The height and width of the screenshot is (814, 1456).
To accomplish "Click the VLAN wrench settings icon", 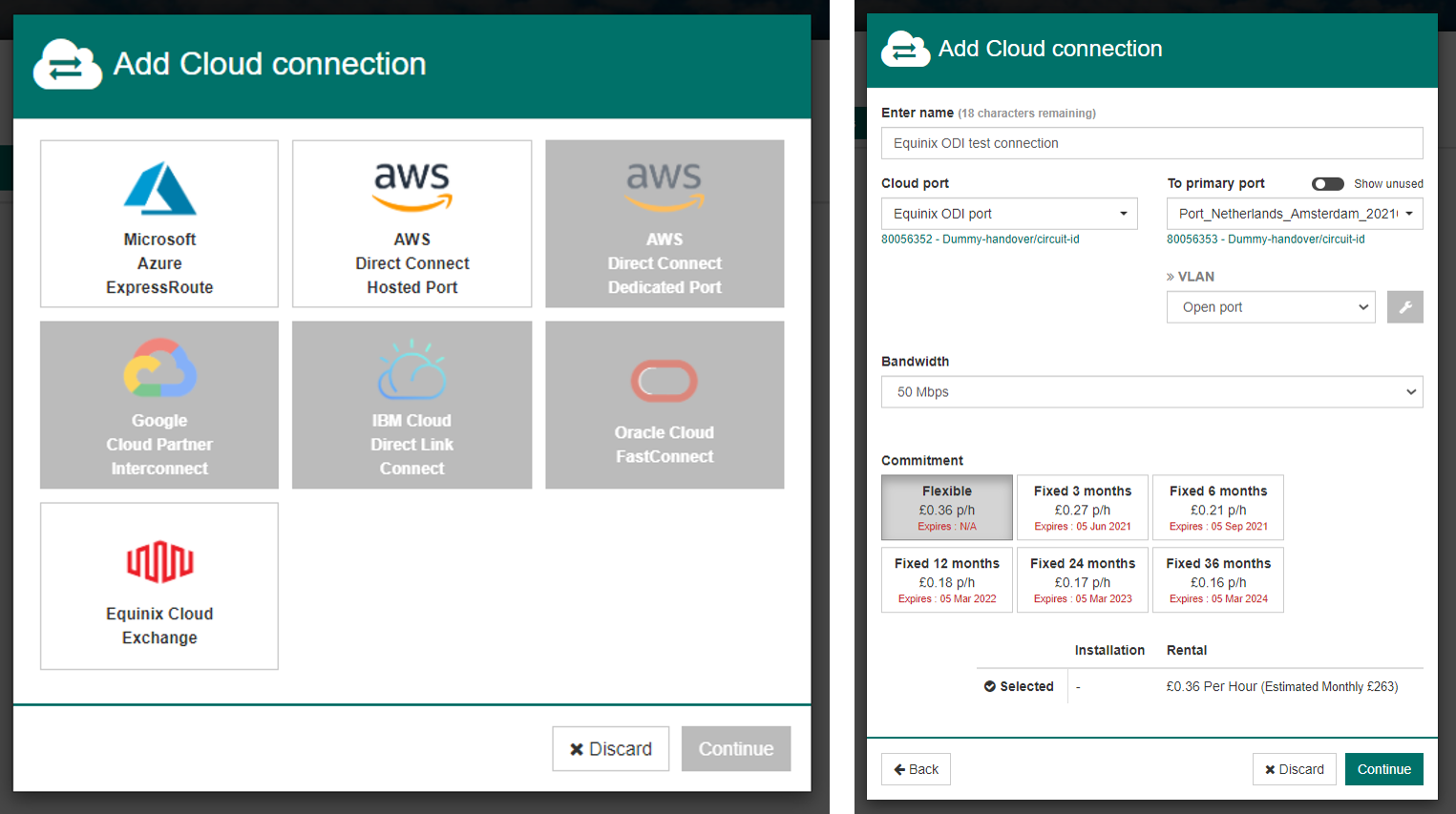I will 1404,307.
